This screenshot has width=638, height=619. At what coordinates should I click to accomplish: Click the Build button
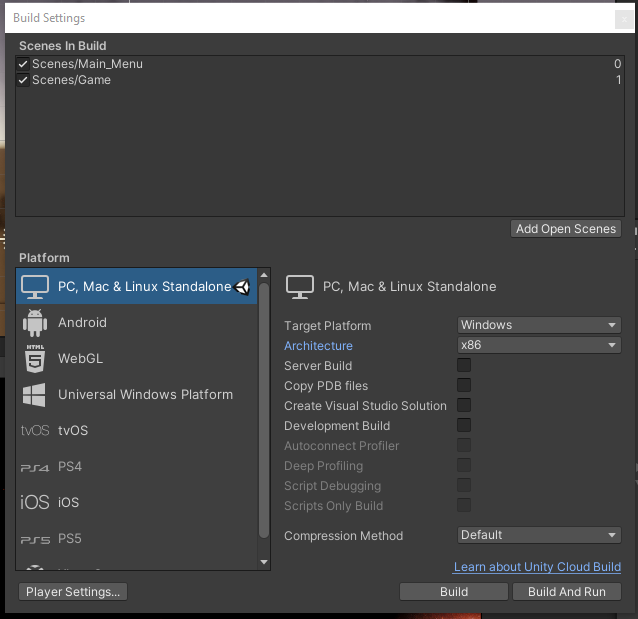(454, 592)
